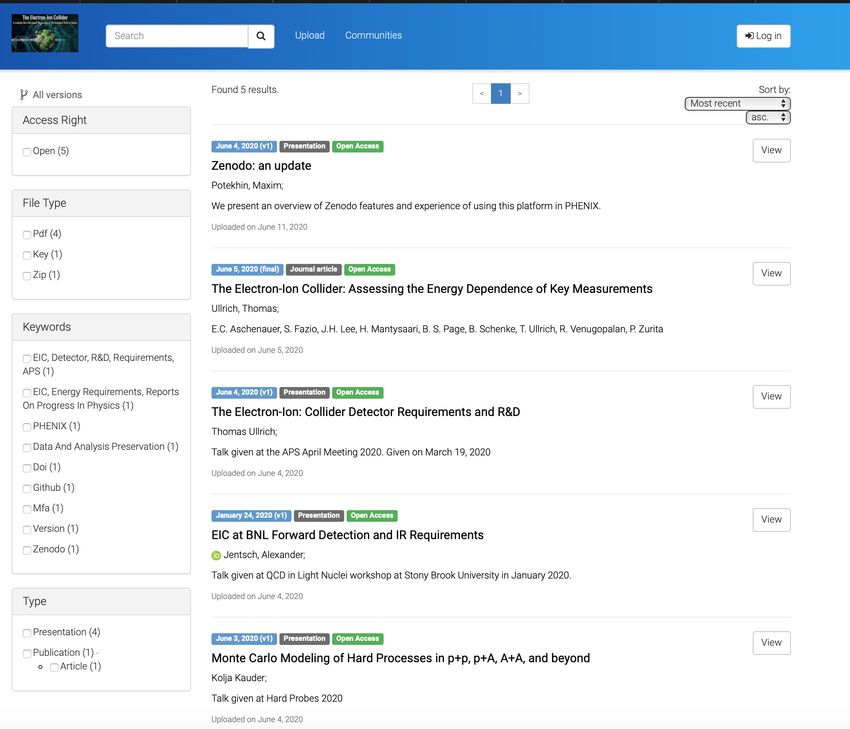Select page 1 in pagination

(501, 94)
